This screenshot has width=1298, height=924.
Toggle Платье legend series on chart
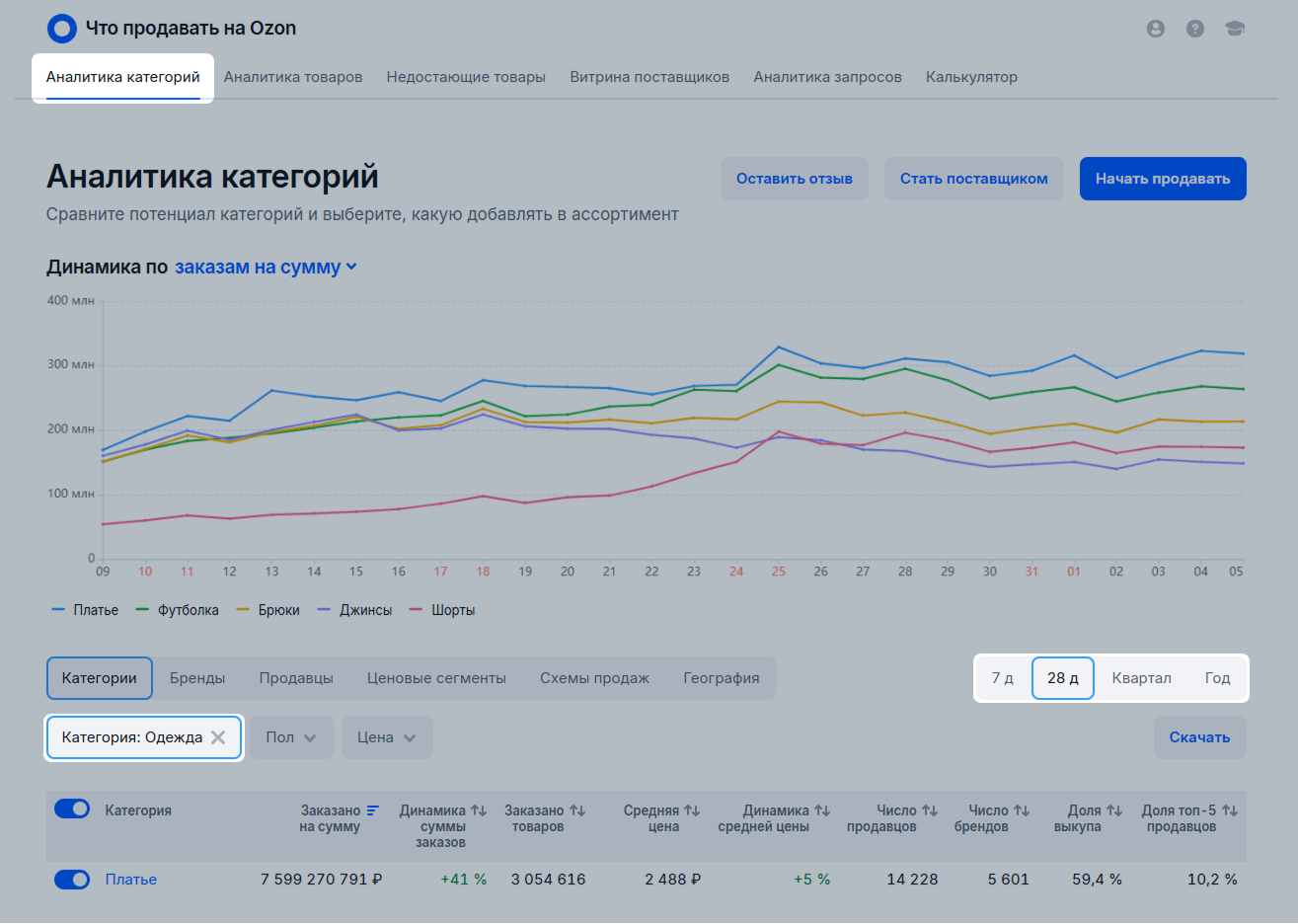tap(85, 610)
